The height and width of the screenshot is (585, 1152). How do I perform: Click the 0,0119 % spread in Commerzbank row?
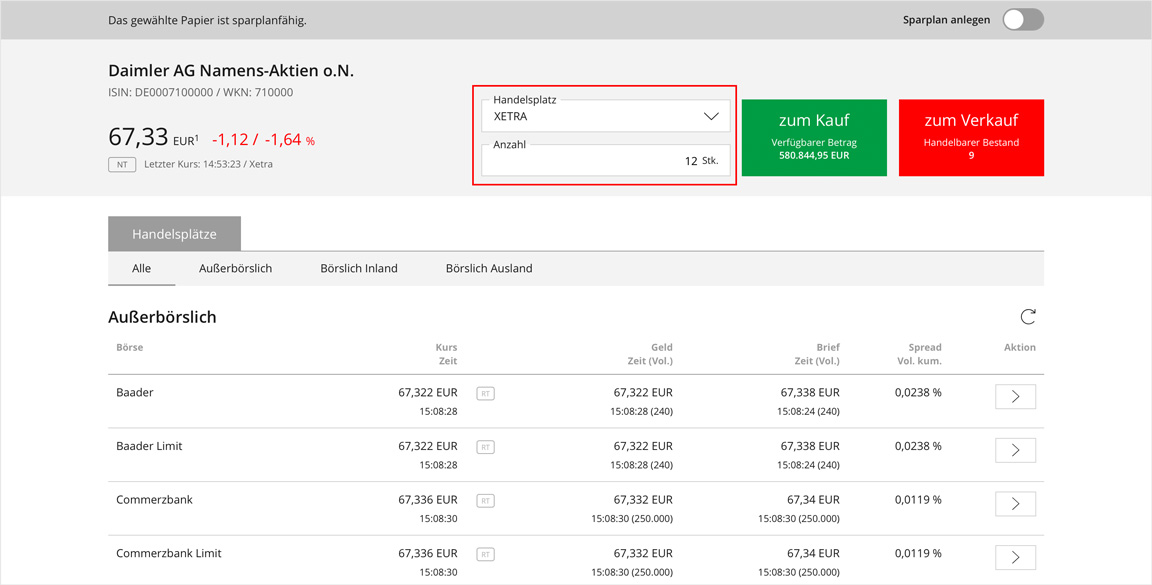click(x=918, y=500)
